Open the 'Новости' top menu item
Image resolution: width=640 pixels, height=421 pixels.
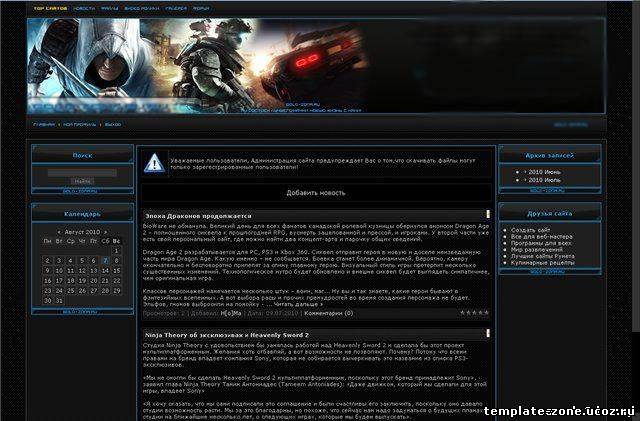84,8
